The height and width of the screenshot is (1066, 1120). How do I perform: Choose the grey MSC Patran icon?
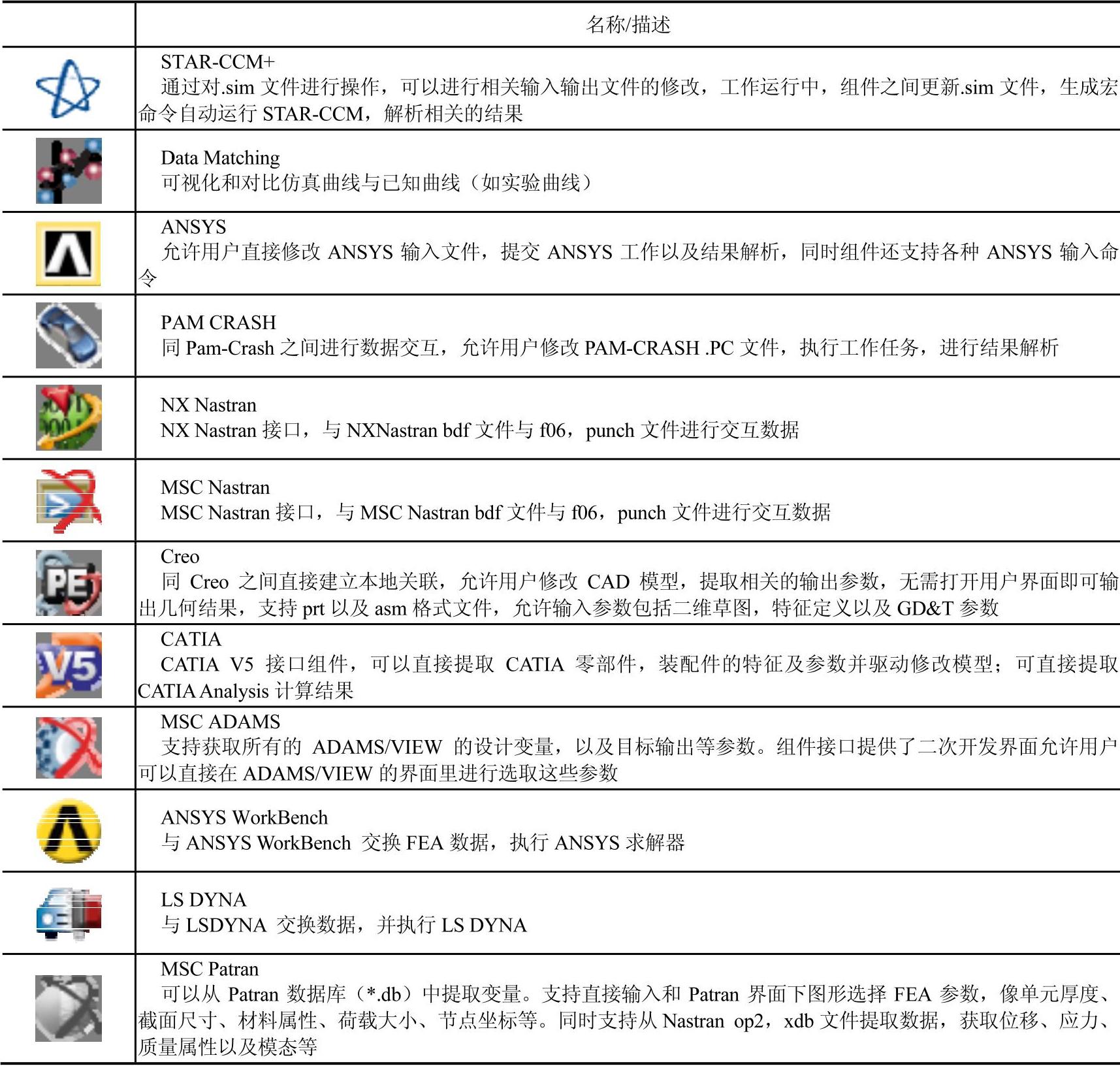69,1009
